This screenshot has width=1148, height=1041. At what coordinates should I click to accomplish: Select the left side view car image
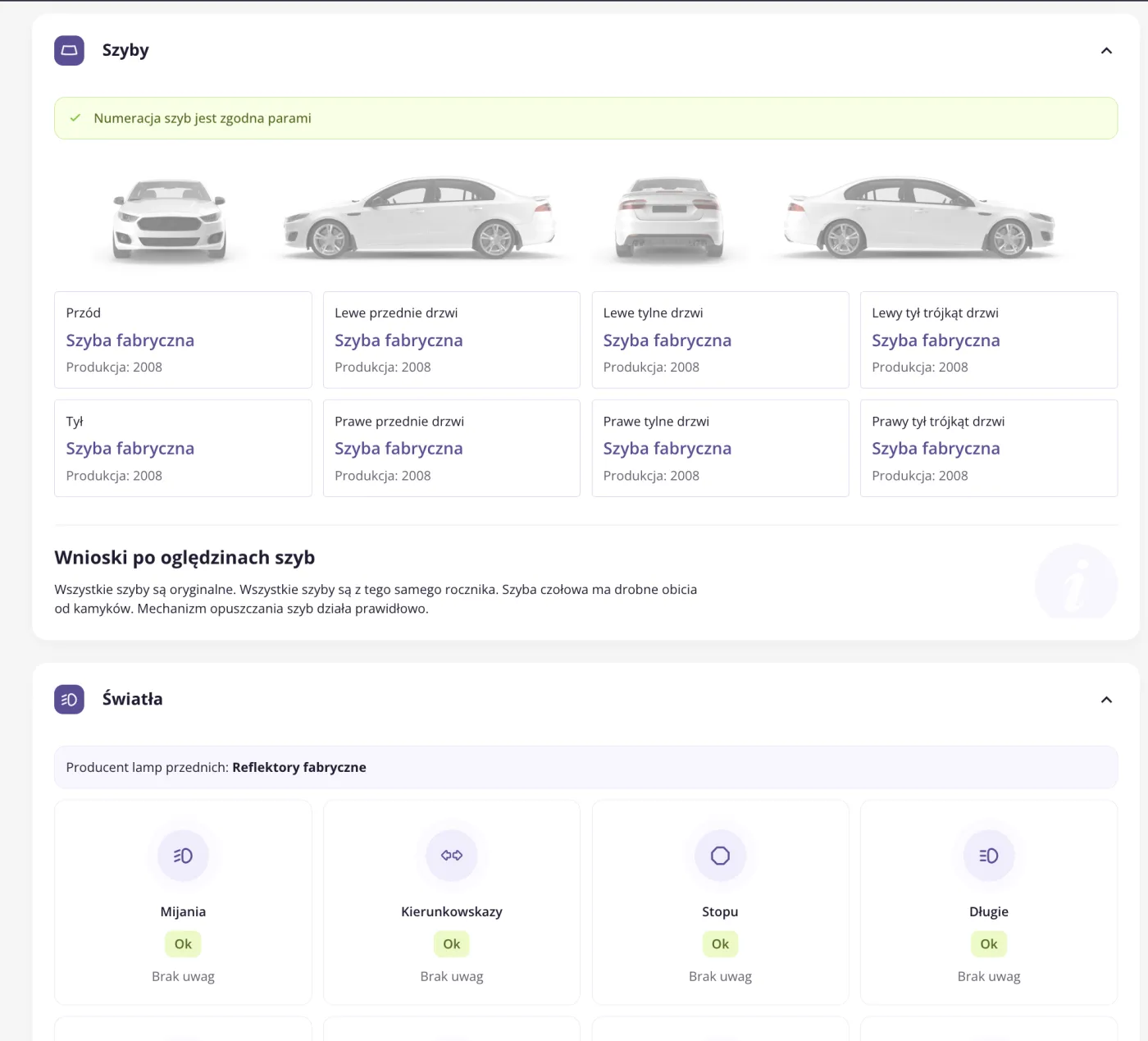[420, 217]
